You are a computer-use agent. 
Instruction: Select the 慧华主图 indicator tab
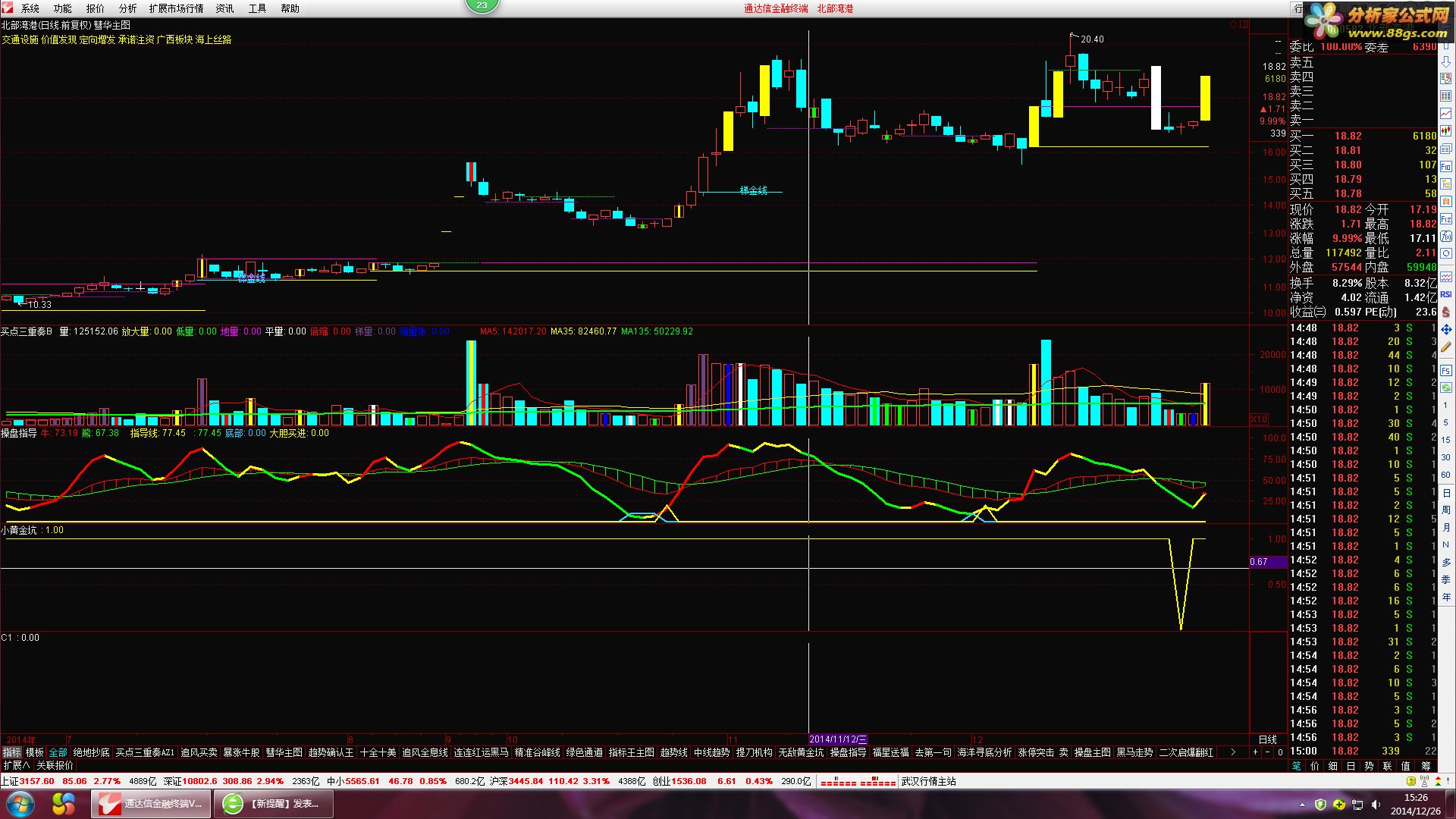[x=284, y=752]
